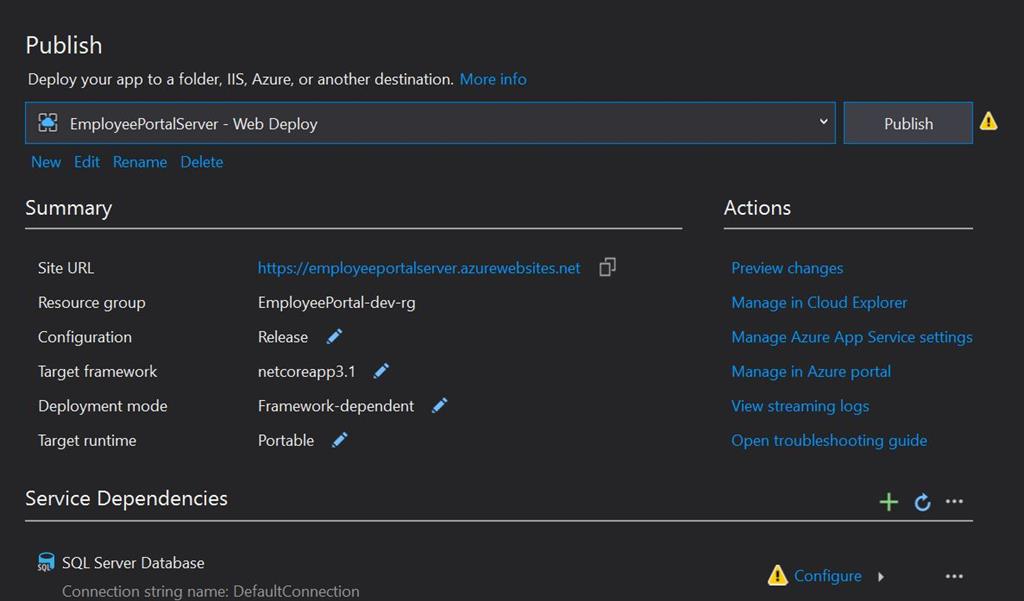1024x601 pixels.
Task: Edit Framework-dependent deployment mode pencil icon
Action: pyautogui.click(x=440, y=406)
